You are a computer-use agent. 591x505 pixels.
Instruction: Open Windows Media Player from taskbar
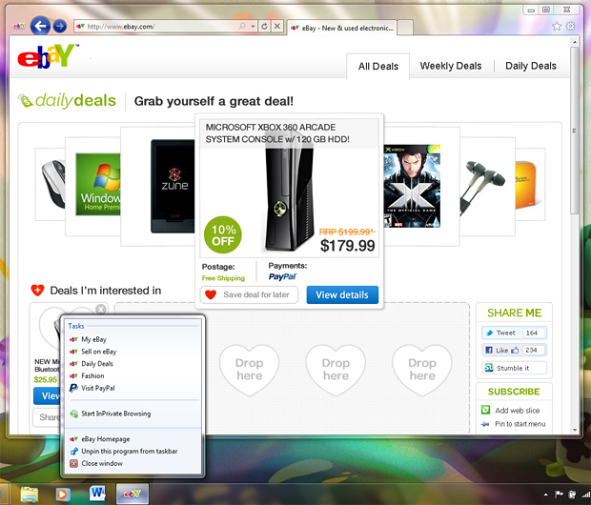pyautogui.click(x=63, y=494)
